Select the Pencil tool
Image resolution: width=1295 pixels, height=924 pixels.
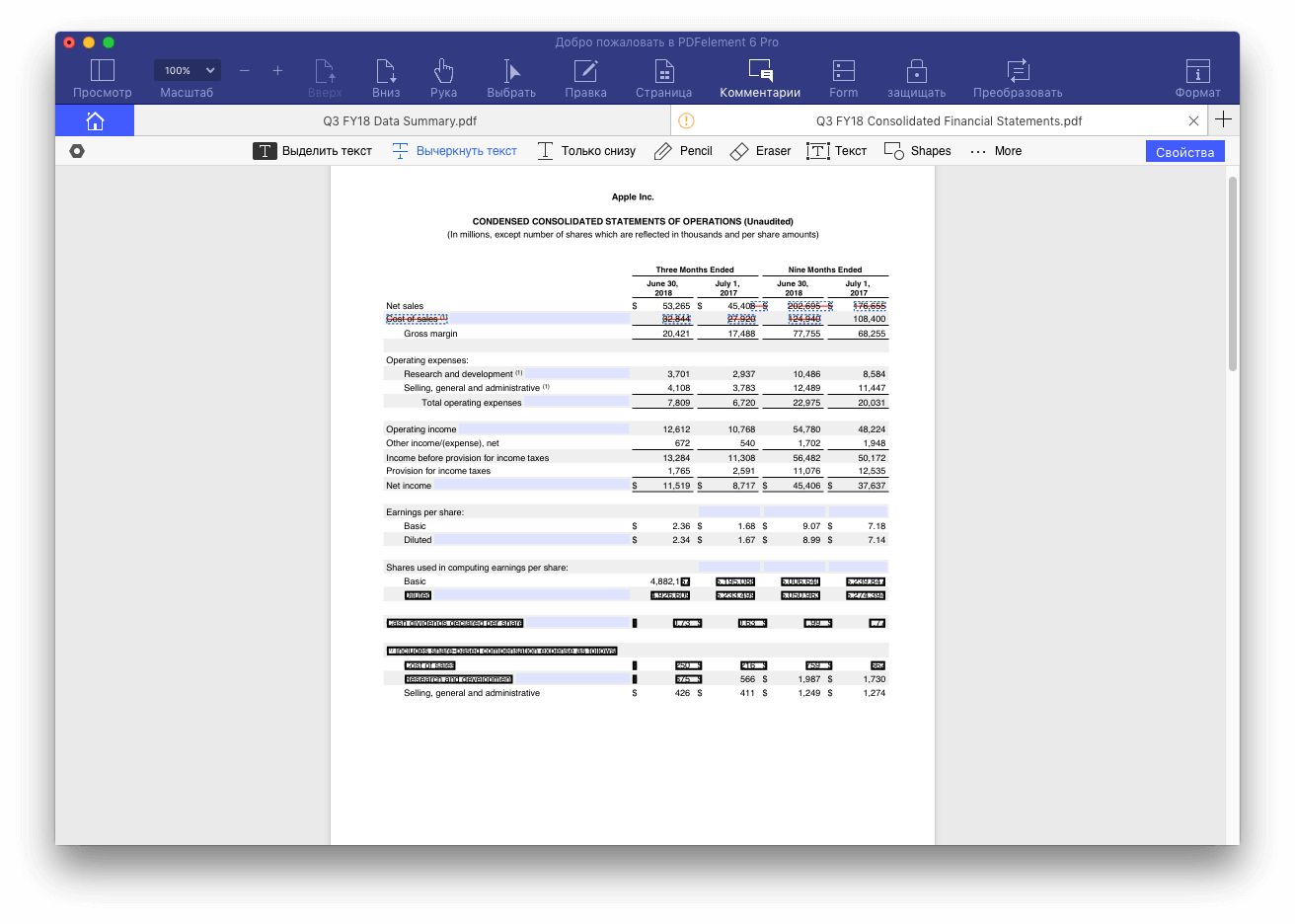[683, 151]
